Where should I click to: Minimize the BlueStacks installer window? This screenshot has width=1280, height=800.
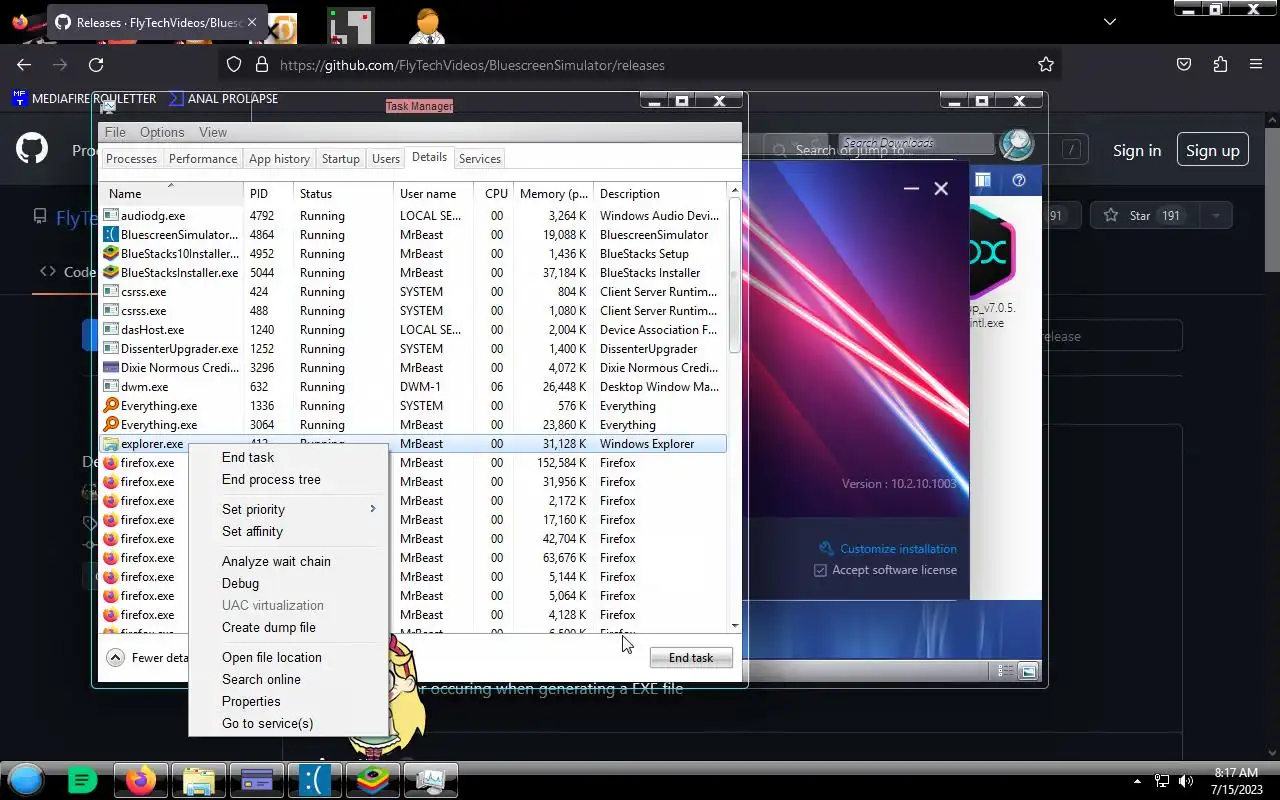[911, 188]
